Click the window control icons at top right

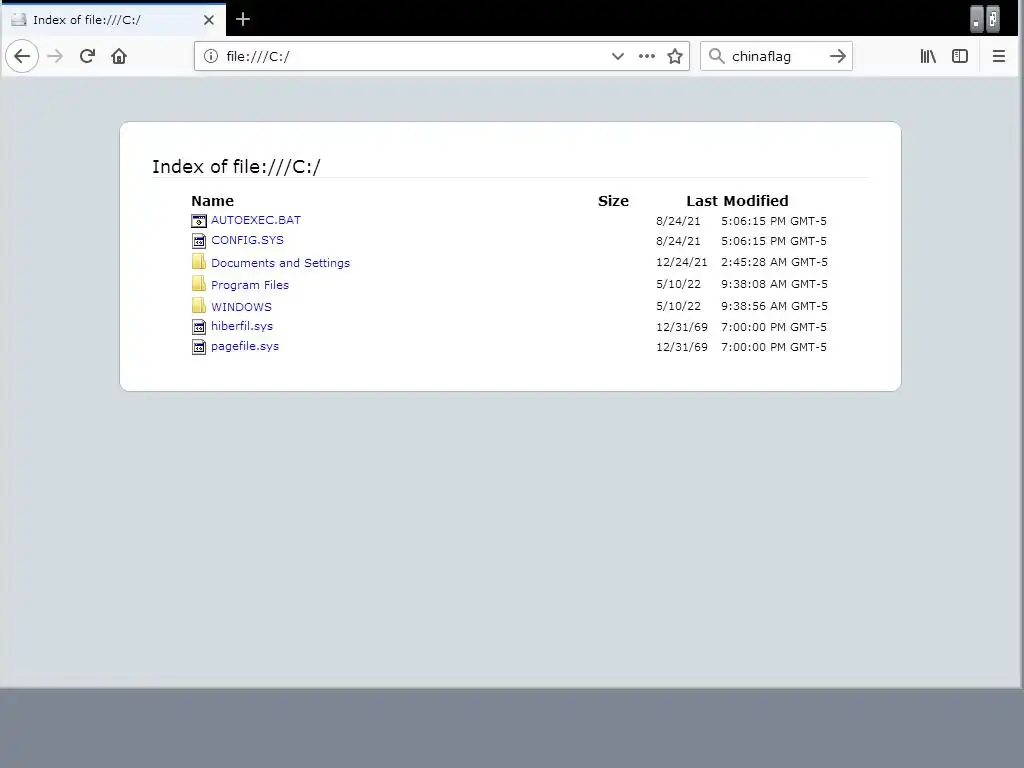[985, 20]
